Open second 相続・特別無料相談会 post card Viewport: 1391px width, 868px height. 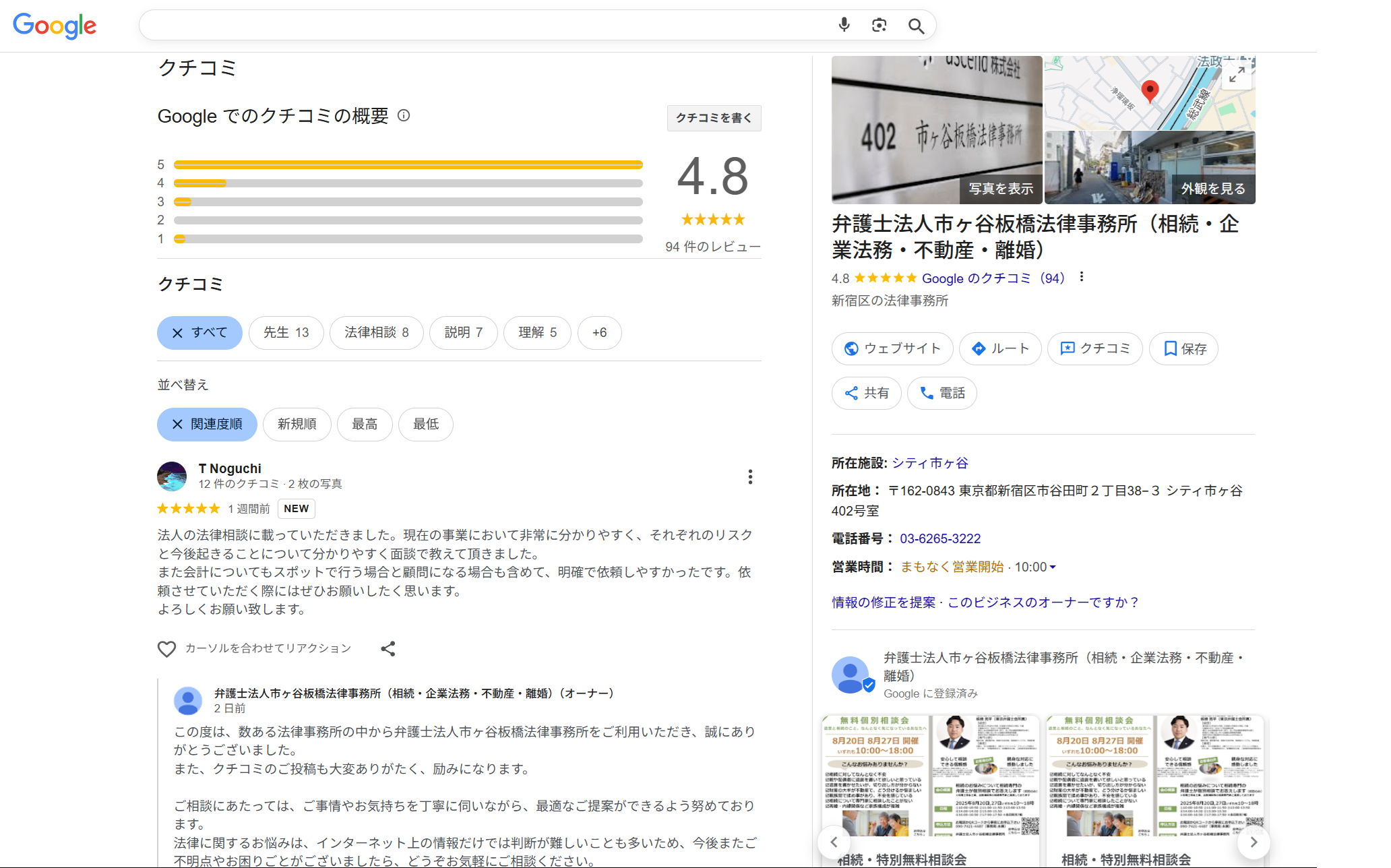1154,790
